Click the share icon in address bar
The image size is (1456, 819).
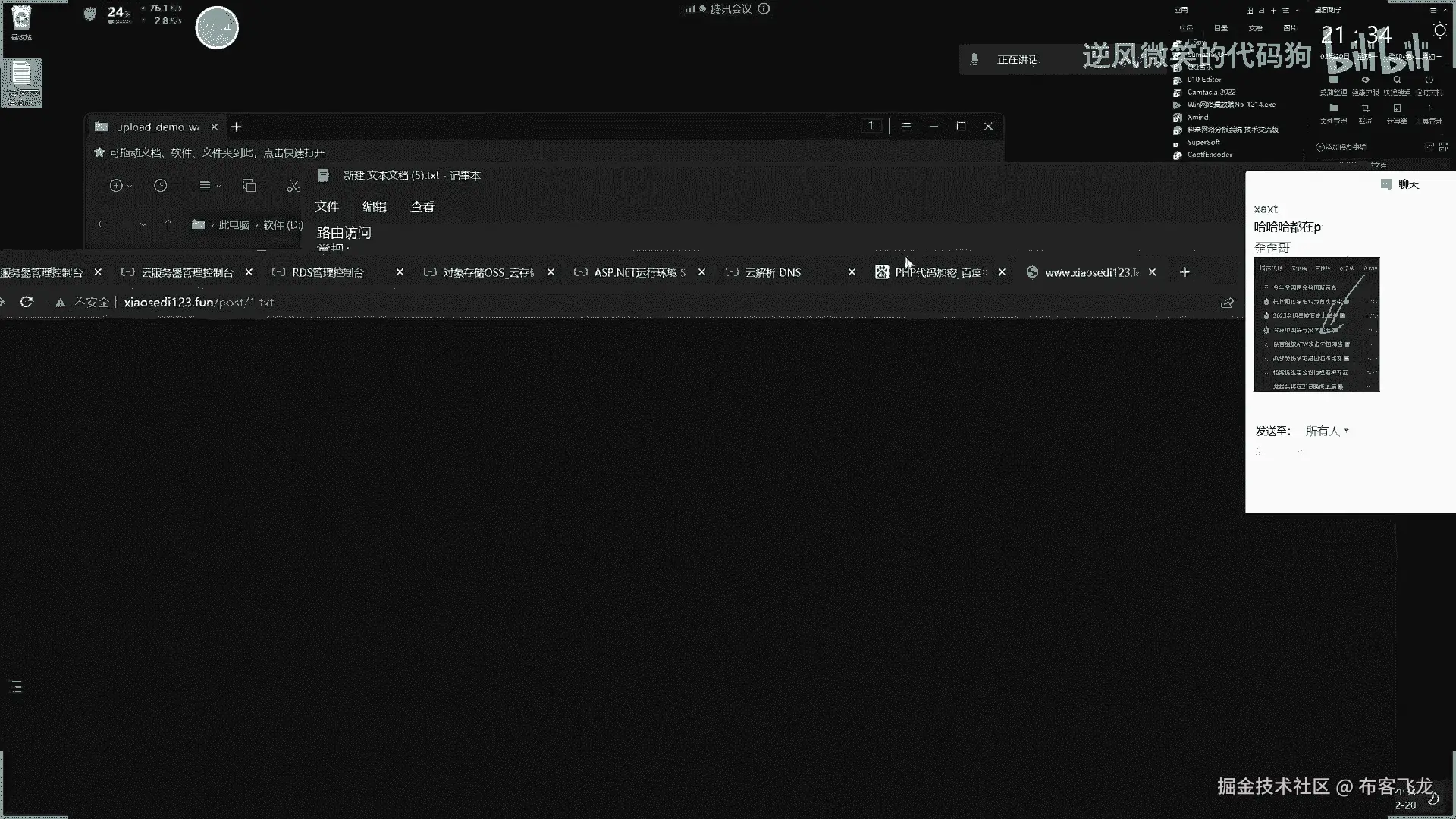click(x=1227, y=303)
